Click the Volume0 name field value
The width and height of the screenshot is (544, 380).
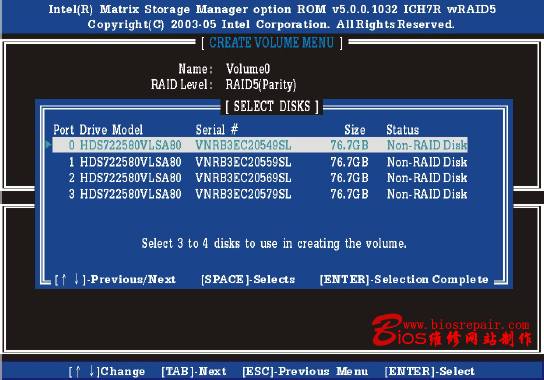248,69
